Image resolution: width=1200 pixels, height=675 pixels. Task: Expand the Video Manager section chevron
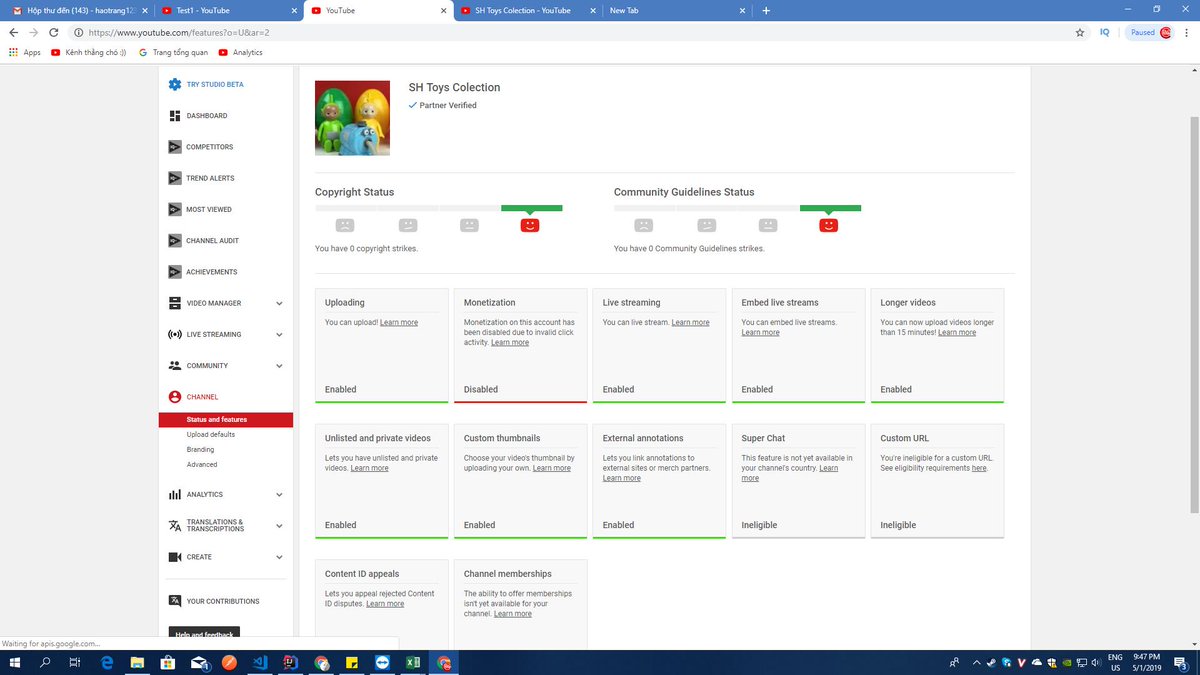279,303
